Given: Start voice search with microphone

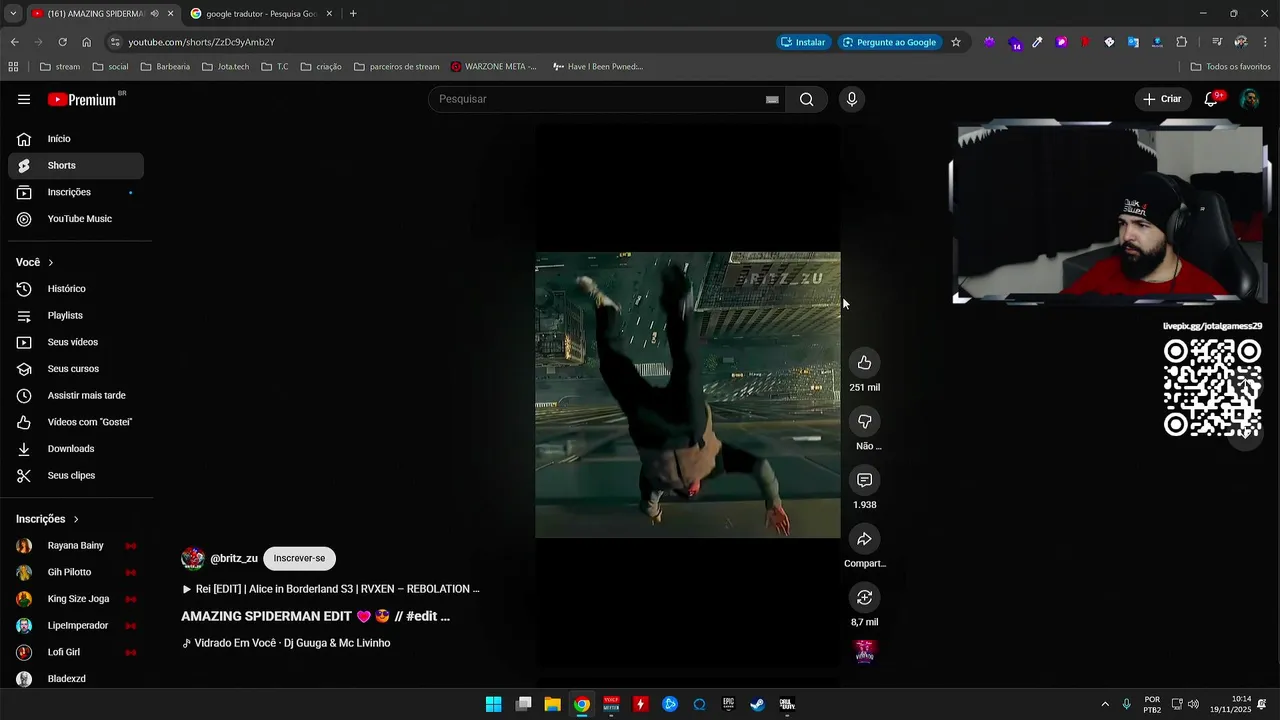Looking at the screenshot, I should coord(852,99).
